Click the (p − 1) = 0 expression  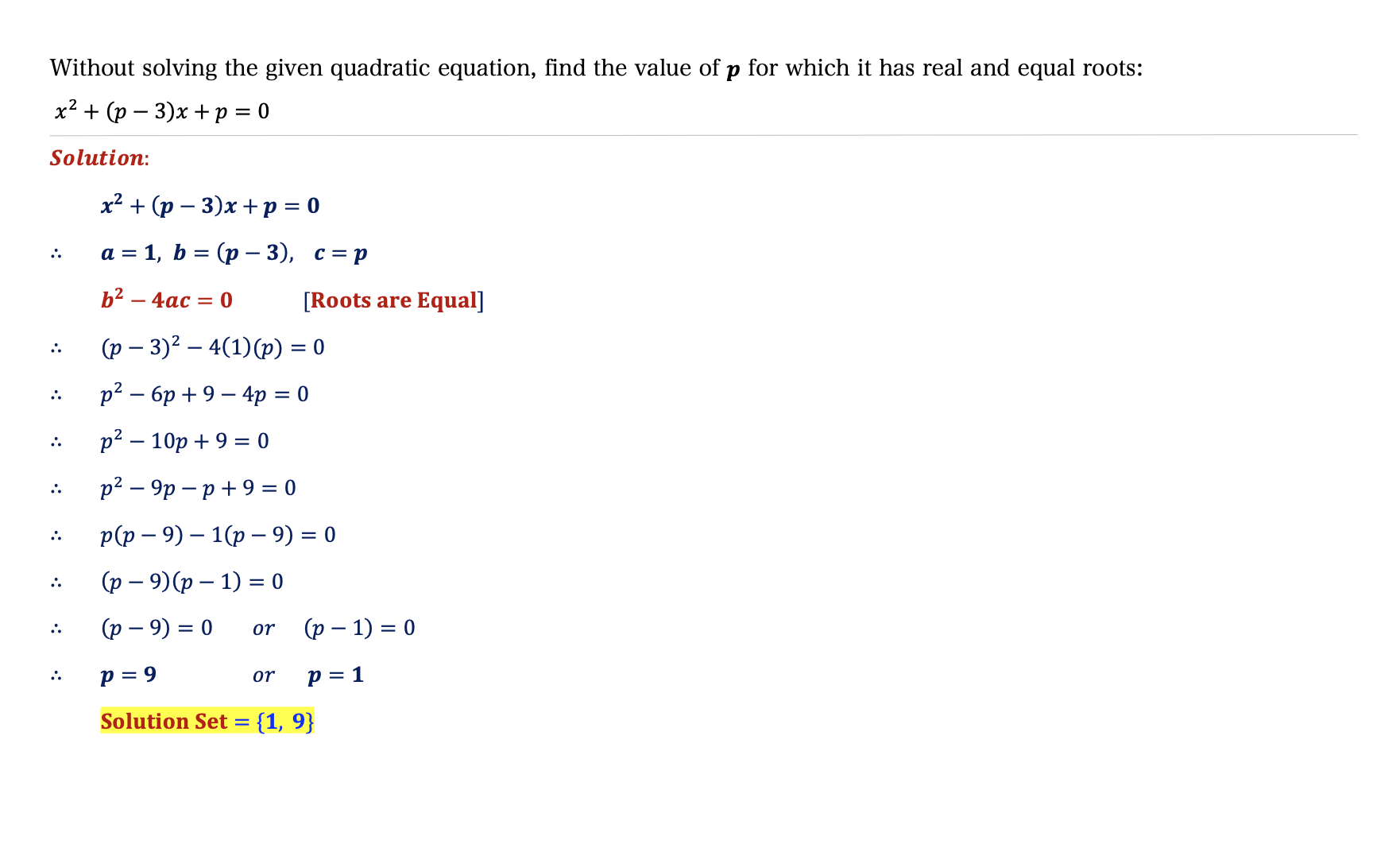pos(359,629)
